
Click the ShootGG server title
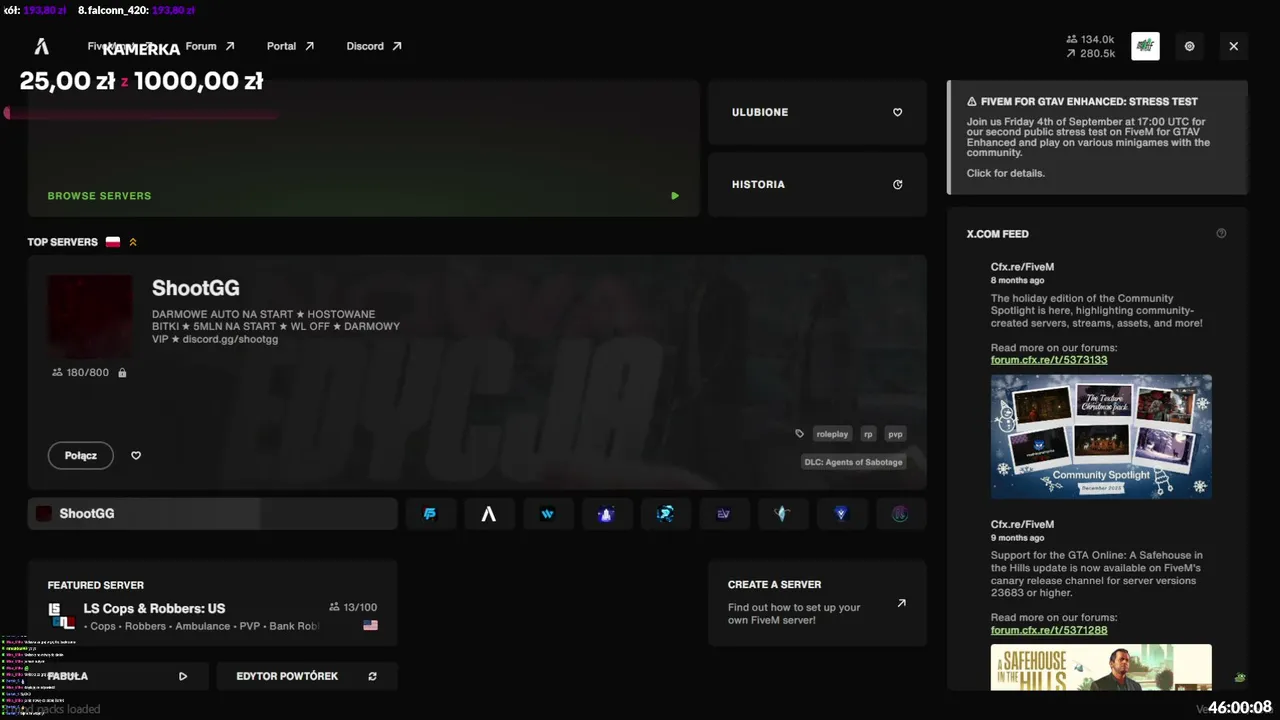(x=196, y=288)
